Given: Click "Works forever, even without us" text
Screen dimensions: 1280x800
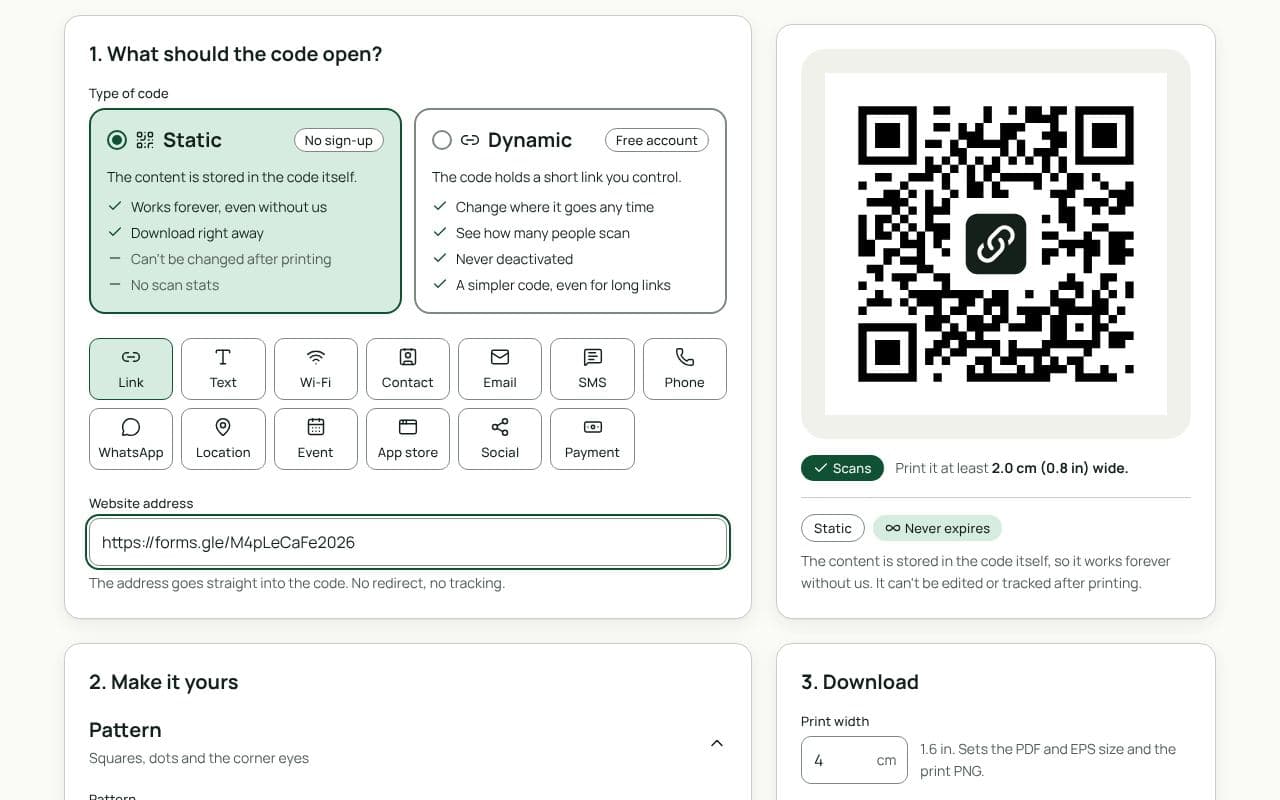Looking at the screenshot, I should pyautogui.click(x=229, y=207).
